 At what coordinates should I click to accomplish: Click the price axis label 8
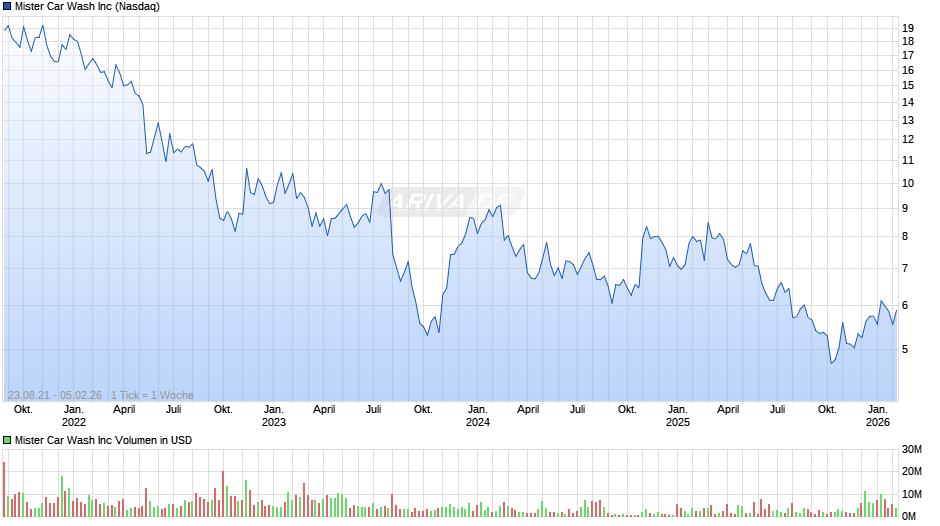tap(905, 237)
